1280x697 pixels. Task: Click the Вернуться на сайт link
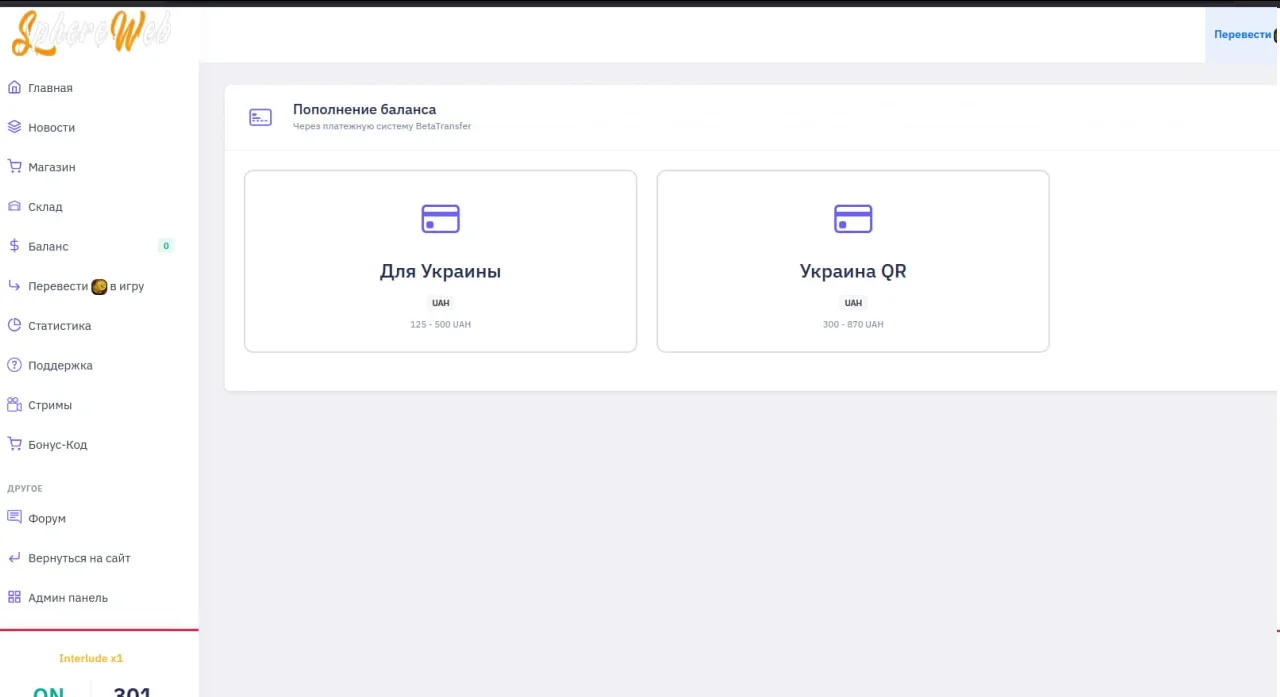pyautogui.click(x=79, y=558)
